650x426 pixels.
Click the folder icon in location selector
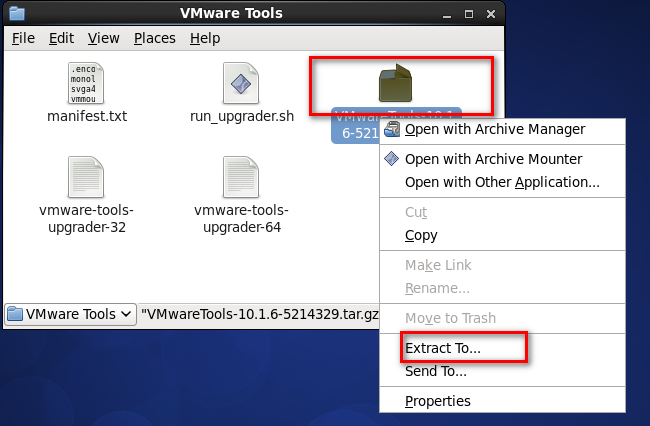coord(15,314)
